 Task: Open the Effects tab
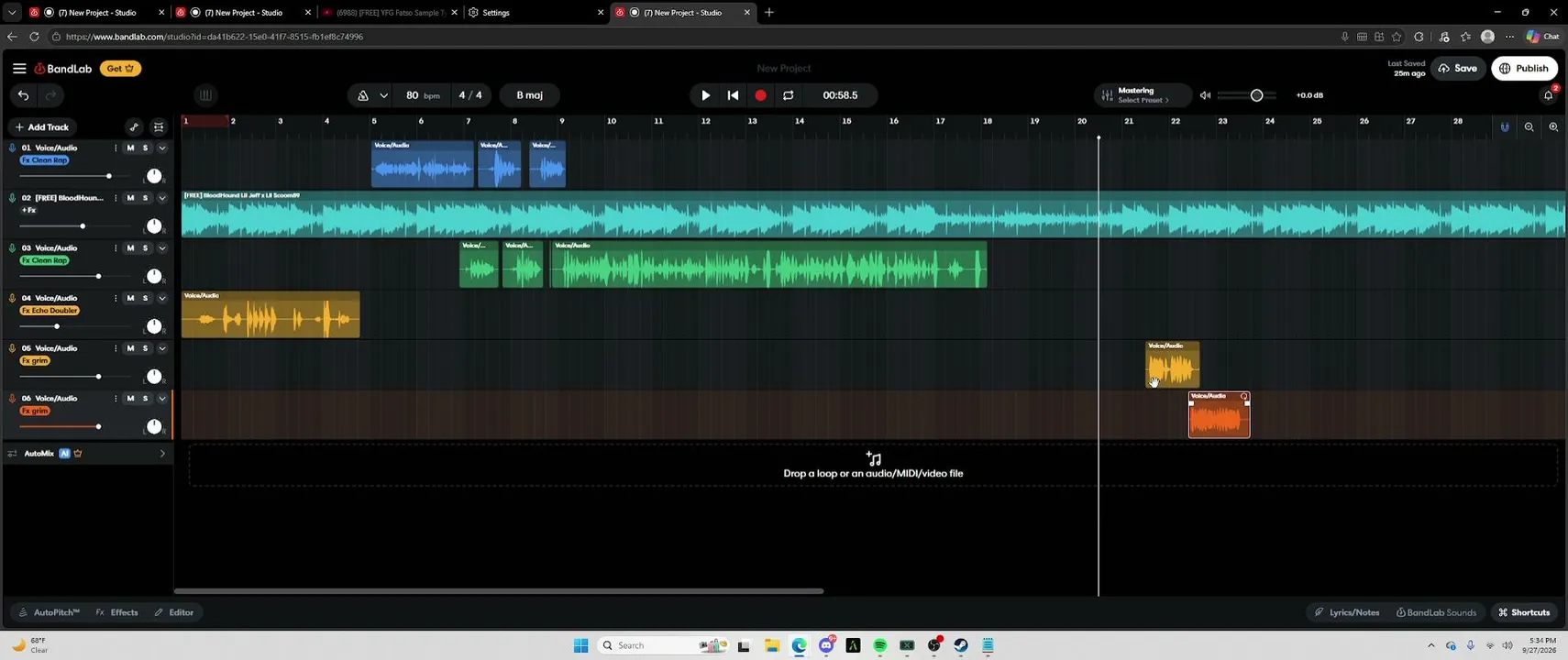[x=117, y=612]
